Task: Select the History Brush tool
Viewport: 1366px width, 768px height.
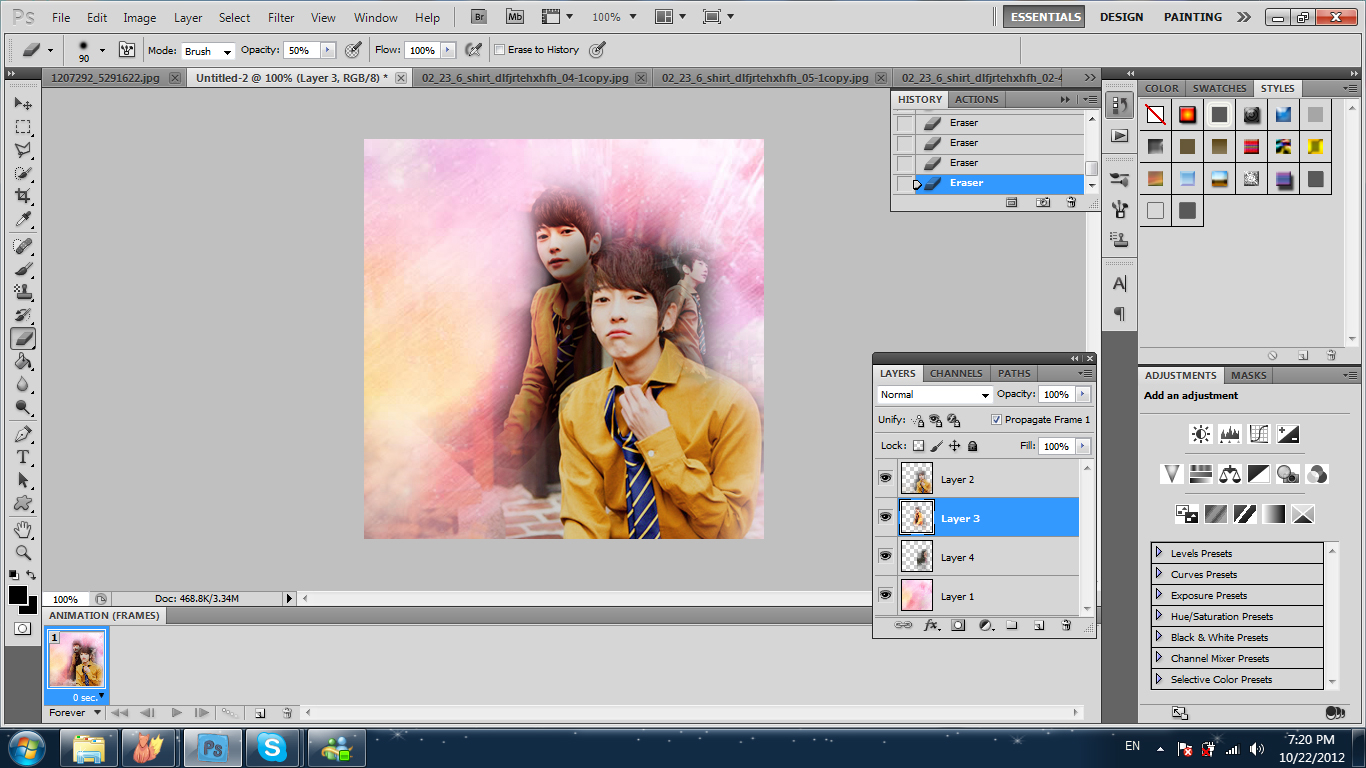Action: [x=23, y=315]
